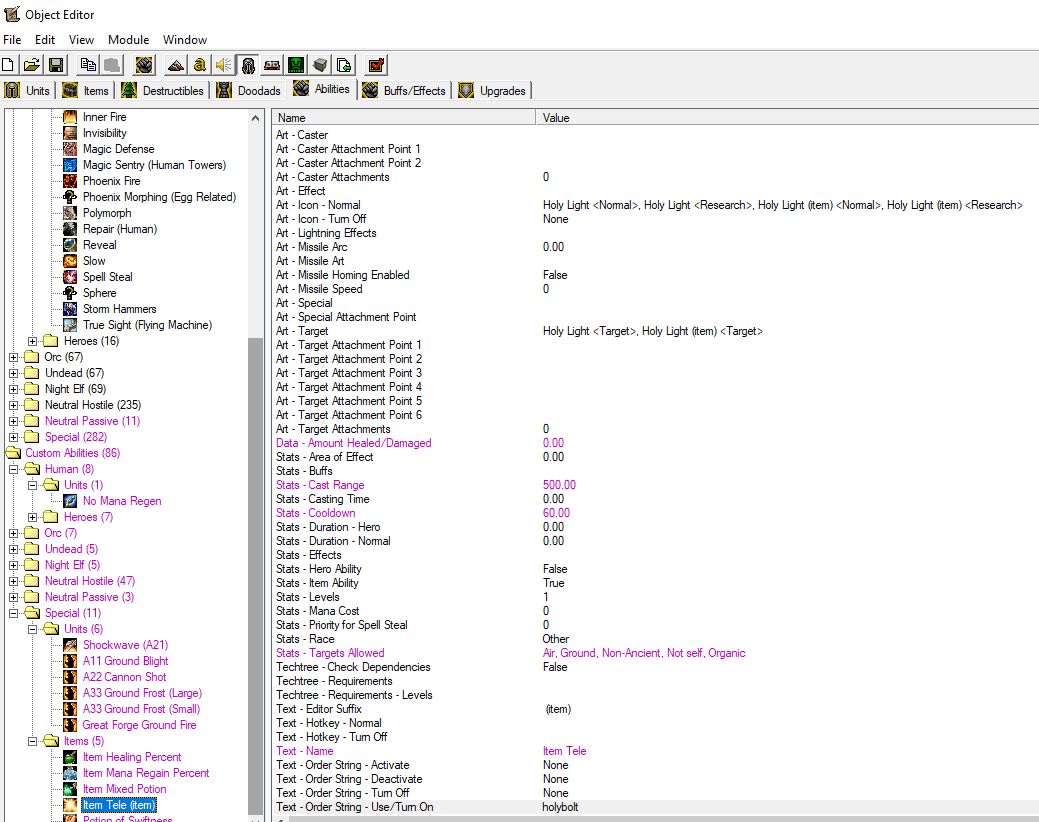Click the greyed Paste toolbar icon
Screen dimensions: 1039x822
coord(113,65)
